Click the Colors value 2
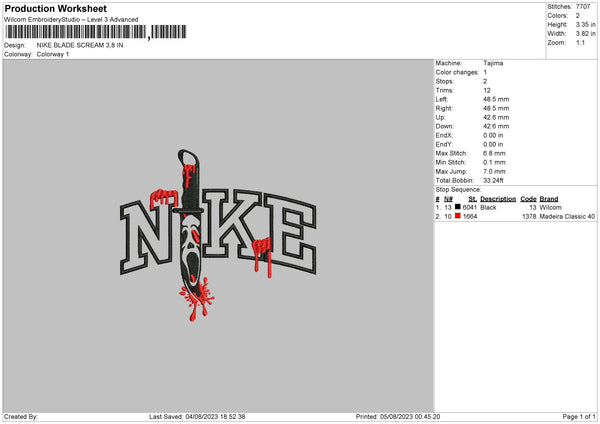 pos(578,16)
